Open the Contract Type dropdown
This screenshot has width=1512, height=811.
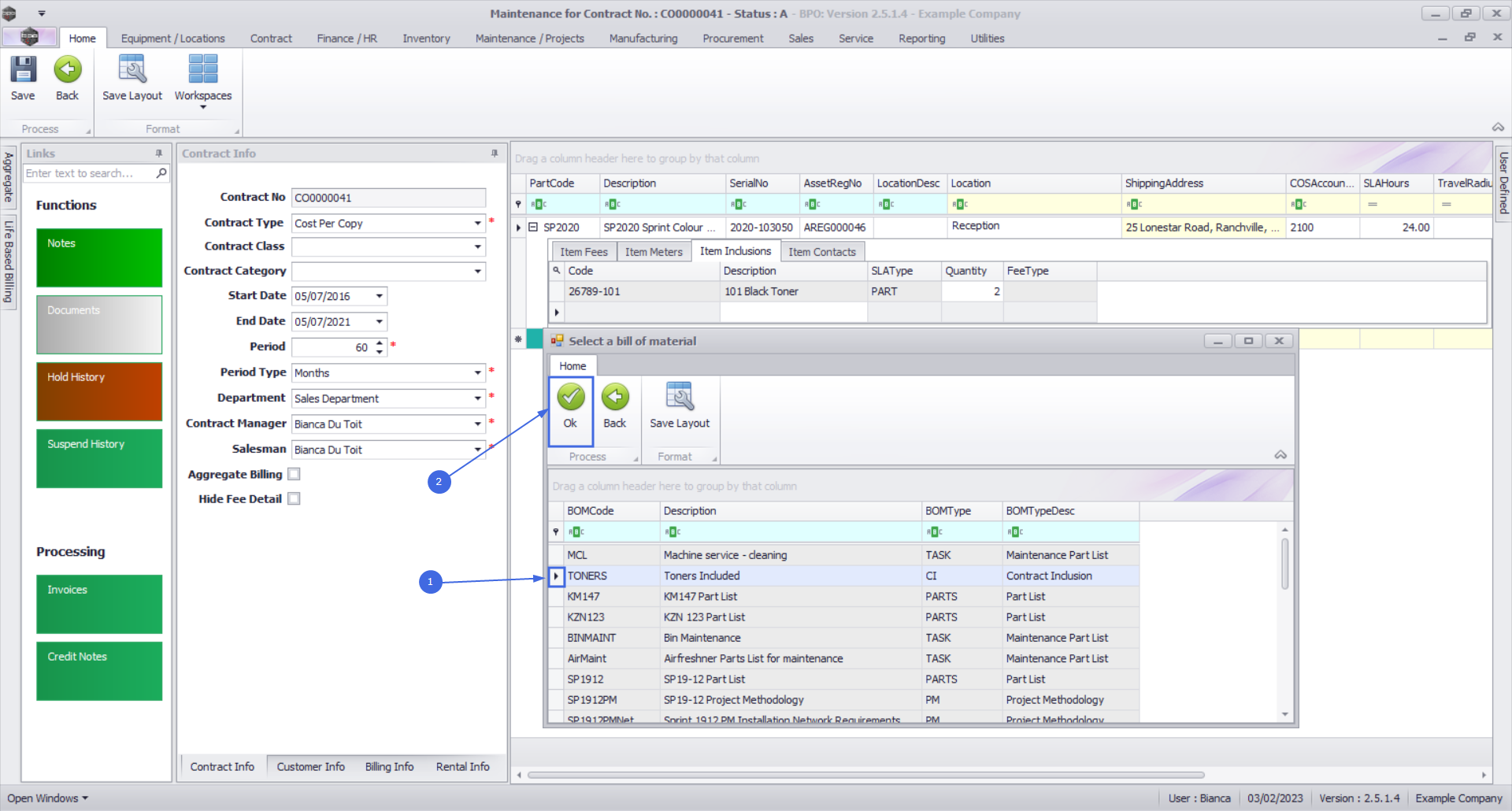[477, 224]
